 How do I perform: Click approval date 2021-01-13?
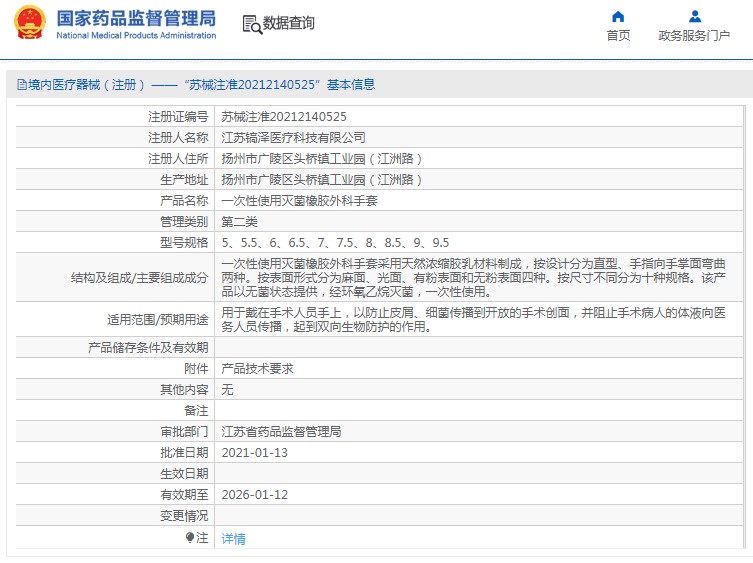tap(254, 452)
